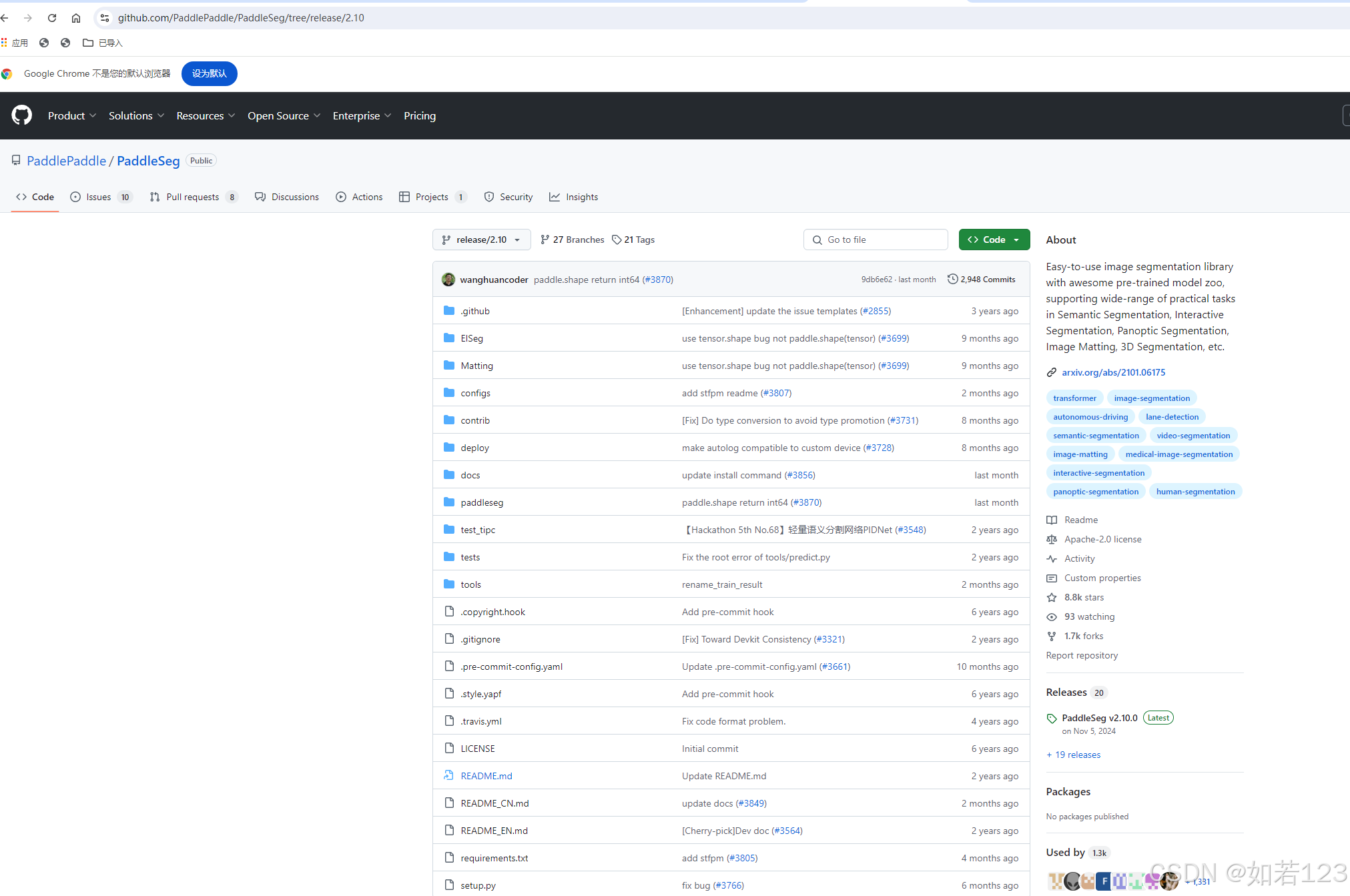Expand the Product navigation menu
Screen dimensions: 1350x896
(x=72, y=115)
